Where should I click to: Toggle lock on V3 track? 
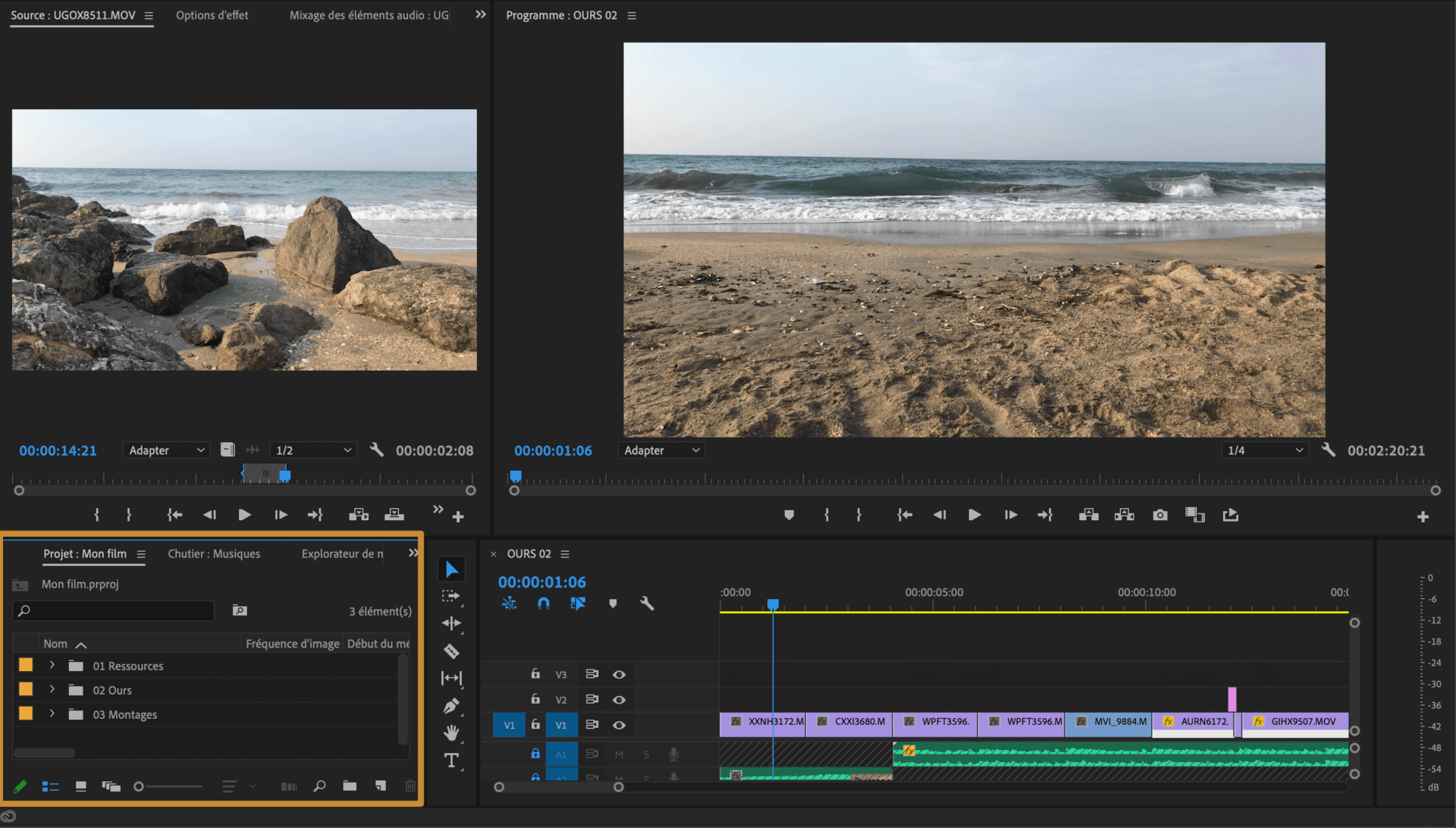tap(535, 673)
